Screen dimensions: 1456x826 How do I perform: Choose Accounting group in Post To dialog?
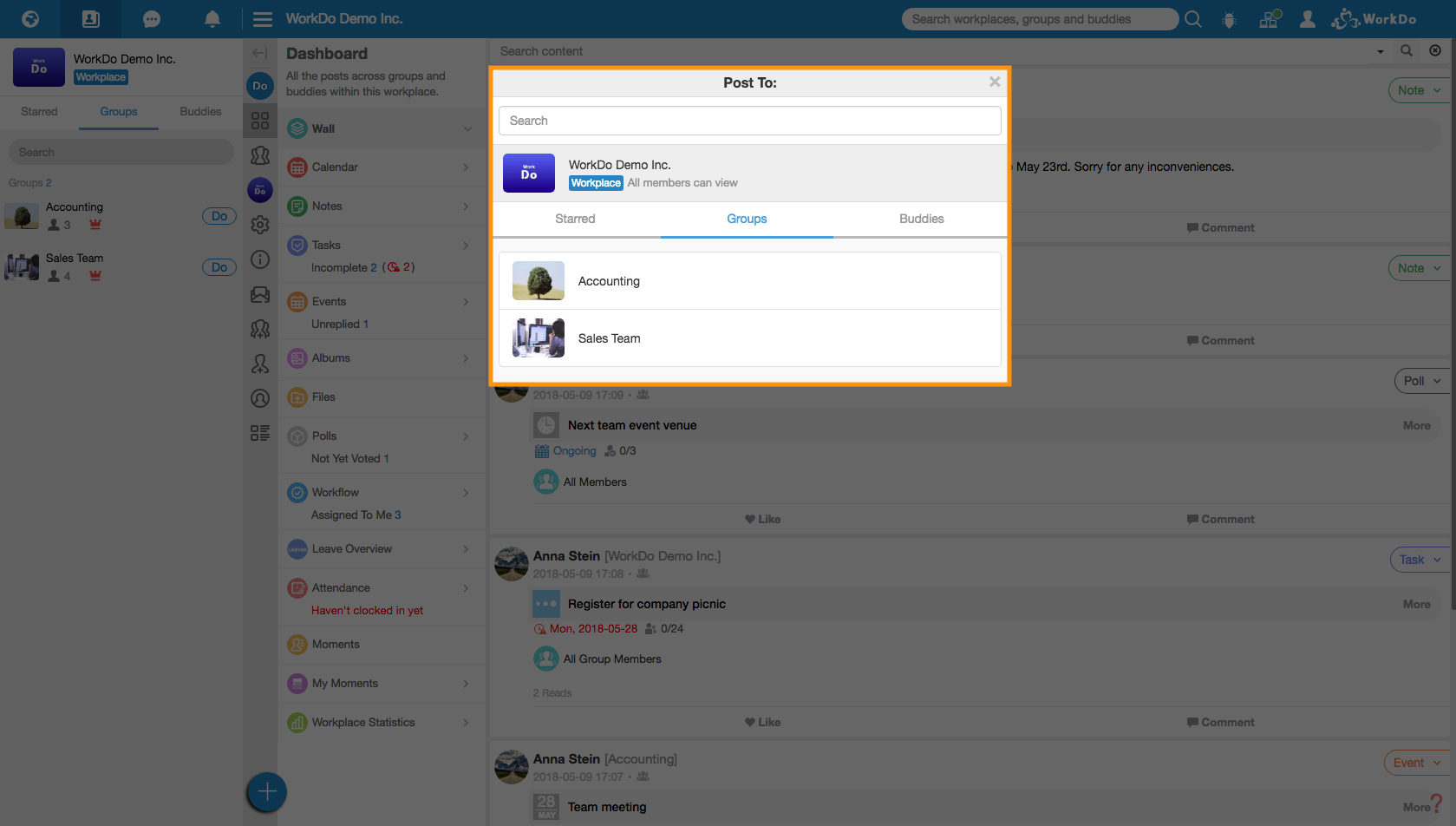point(750,281)
